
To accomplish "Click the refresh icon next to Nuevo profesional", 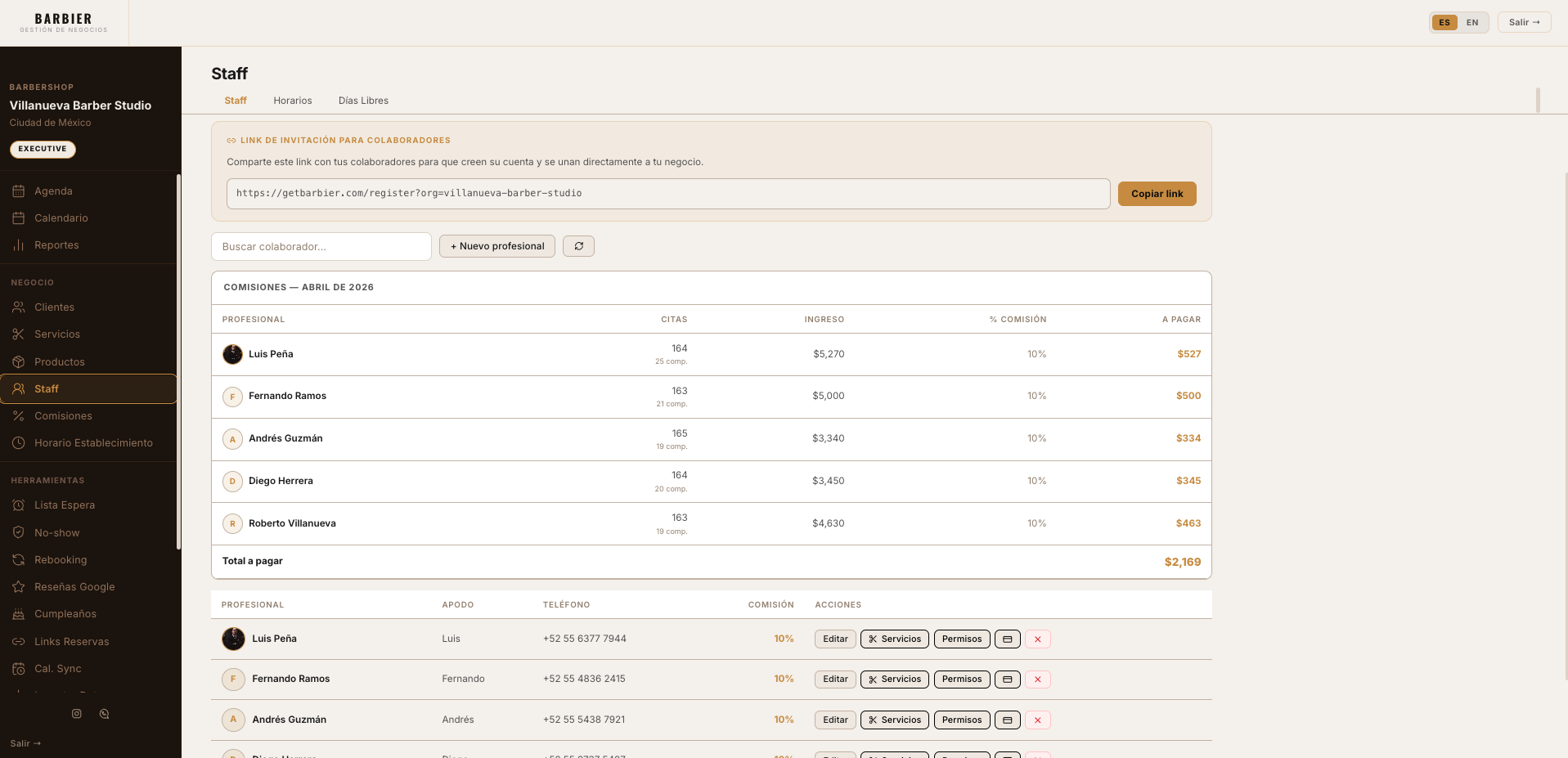I will click(578, 246).
